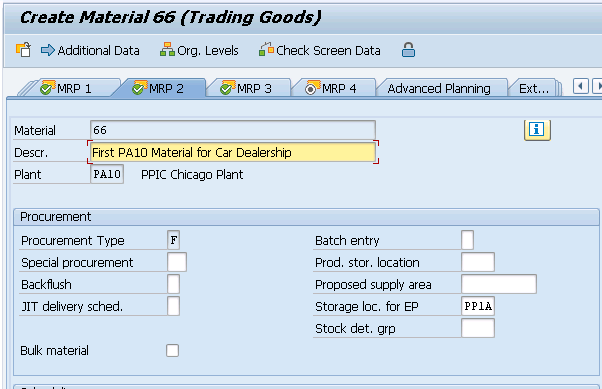The height and width of the screenshot is (389, 602).
Task: Tick the Bulk material checkbox
Action: pos(172,350)
